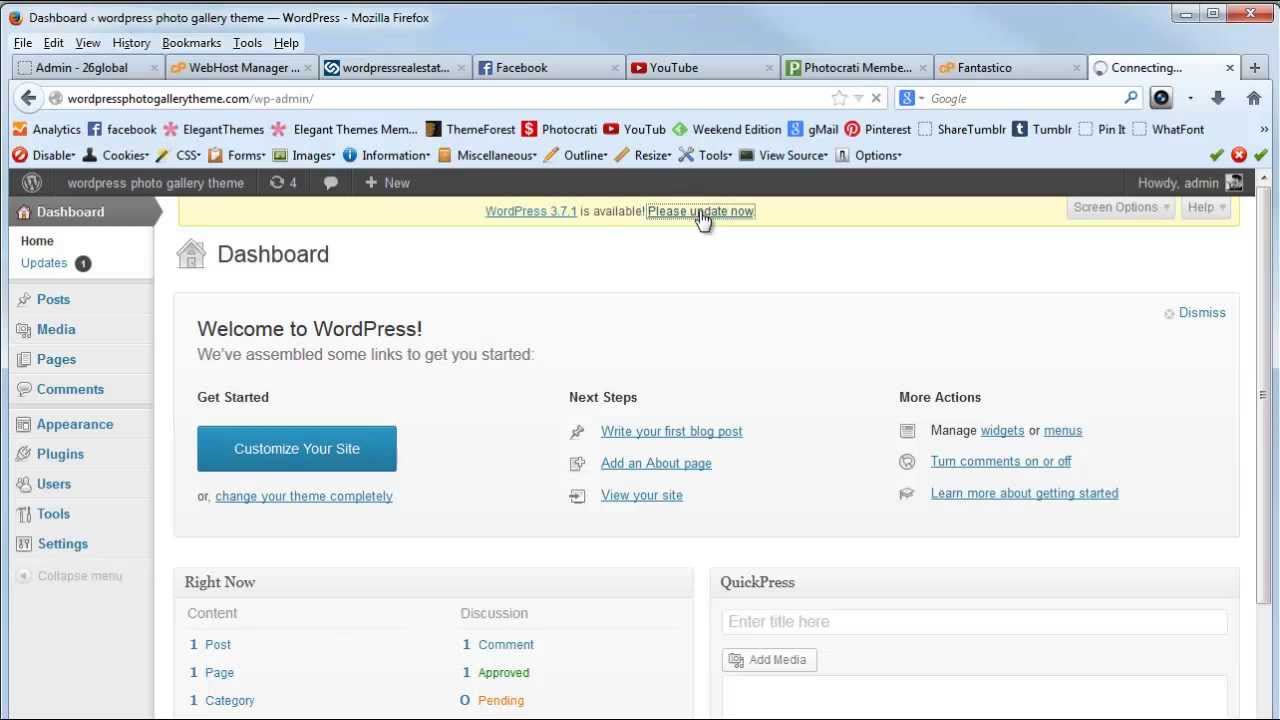The height and width of the screenshot is (720, 1280).
Task: Open the manage widgets link
Action: point(1002,430)
